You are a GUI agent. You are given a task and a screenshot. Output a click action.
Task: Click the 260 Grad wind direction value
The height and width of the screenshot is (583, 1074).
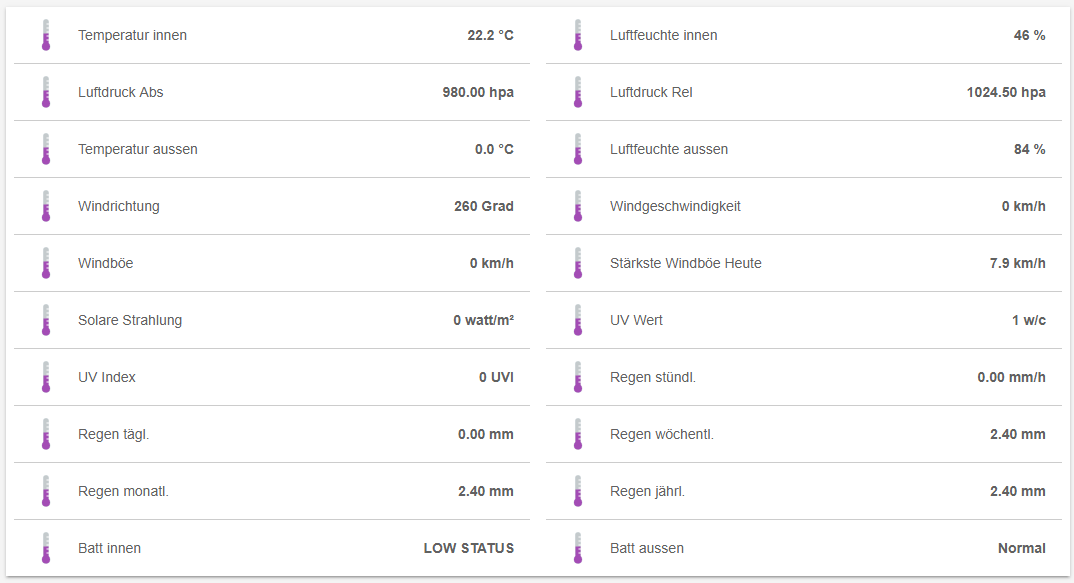click(484, 206)
